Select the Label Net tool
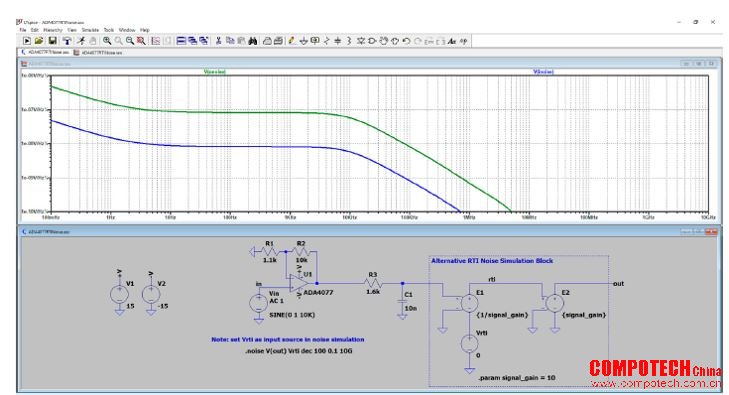Image resolution: width=729 pixels, height=395 pixels. (315, 41)
